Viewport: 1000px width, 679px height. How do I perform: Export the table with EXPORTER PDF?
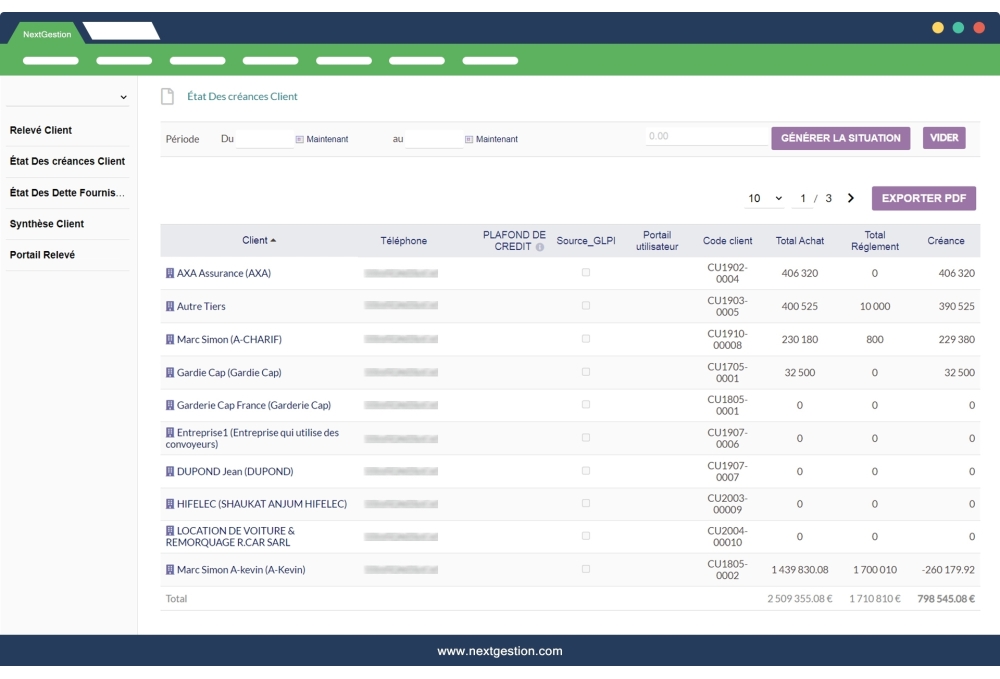tap(922, 198)
